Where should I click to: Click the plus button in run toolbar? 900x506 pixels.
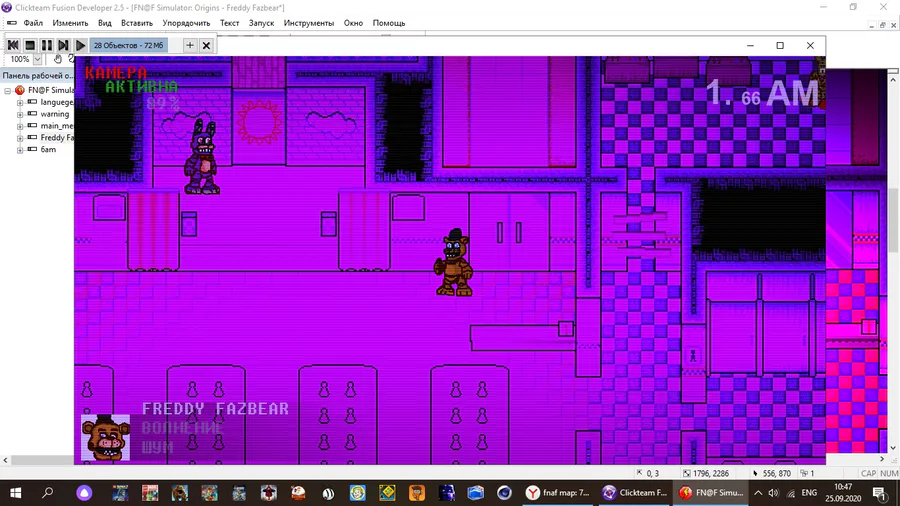pos(190,45)
